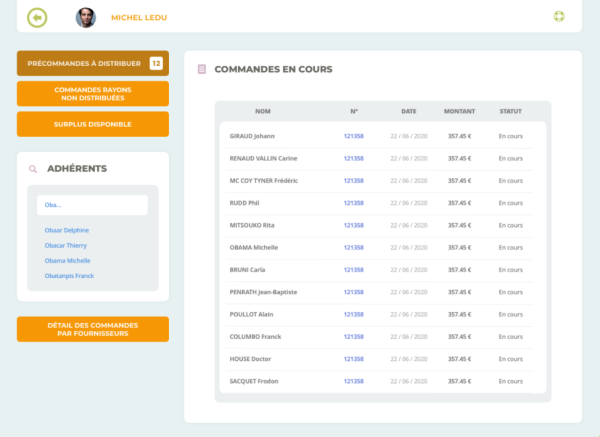
Task: Open order number for MITSOUKO Rita
Action: pyautogui.click(x=354, y=225)
